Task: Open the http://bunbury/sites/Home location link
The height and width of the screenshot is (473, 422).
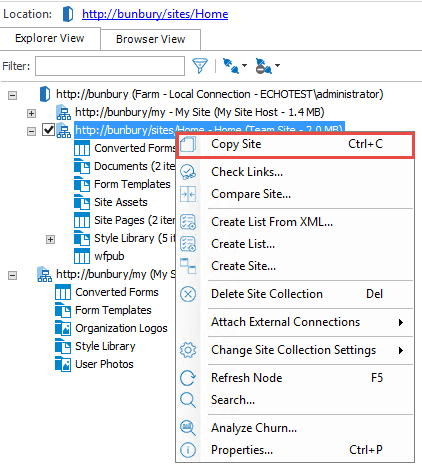Action: (155, 14)
